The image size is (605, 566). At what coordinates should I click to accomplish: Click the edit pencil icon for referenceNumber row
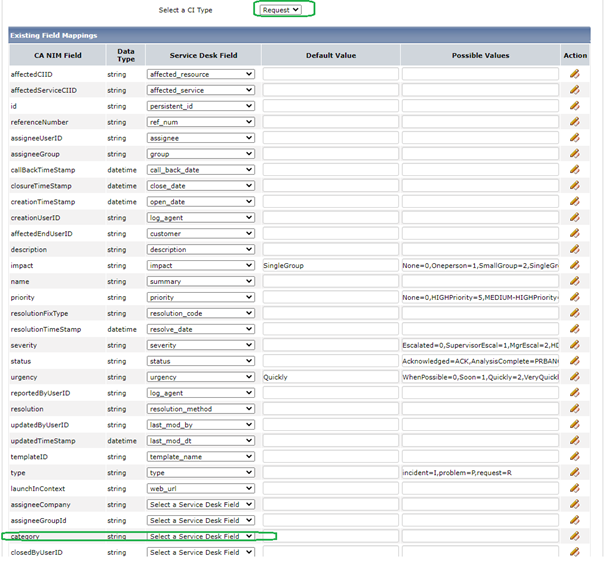tap(574, 122)
